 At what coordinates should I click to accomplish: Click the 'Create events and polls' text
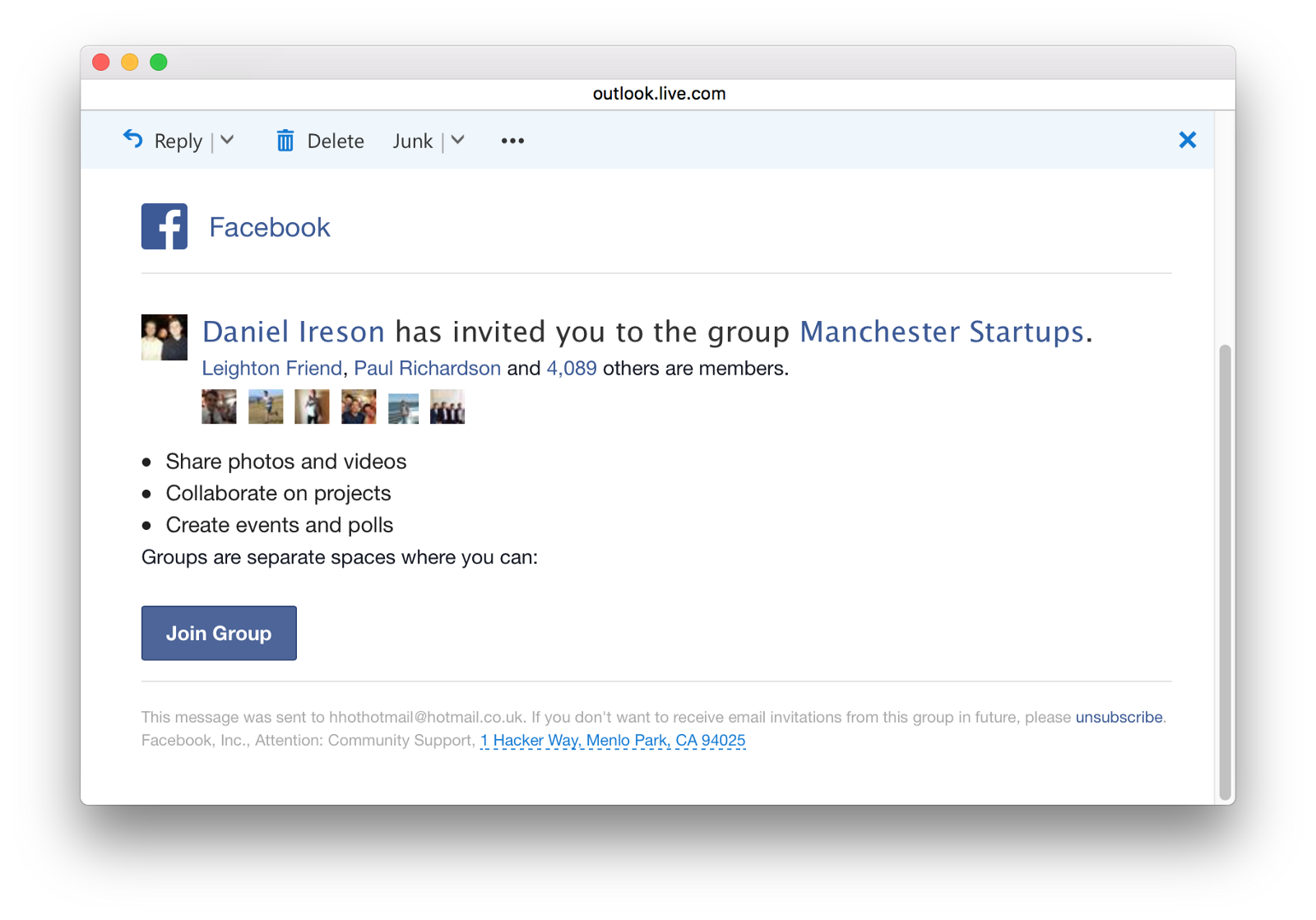280,525
